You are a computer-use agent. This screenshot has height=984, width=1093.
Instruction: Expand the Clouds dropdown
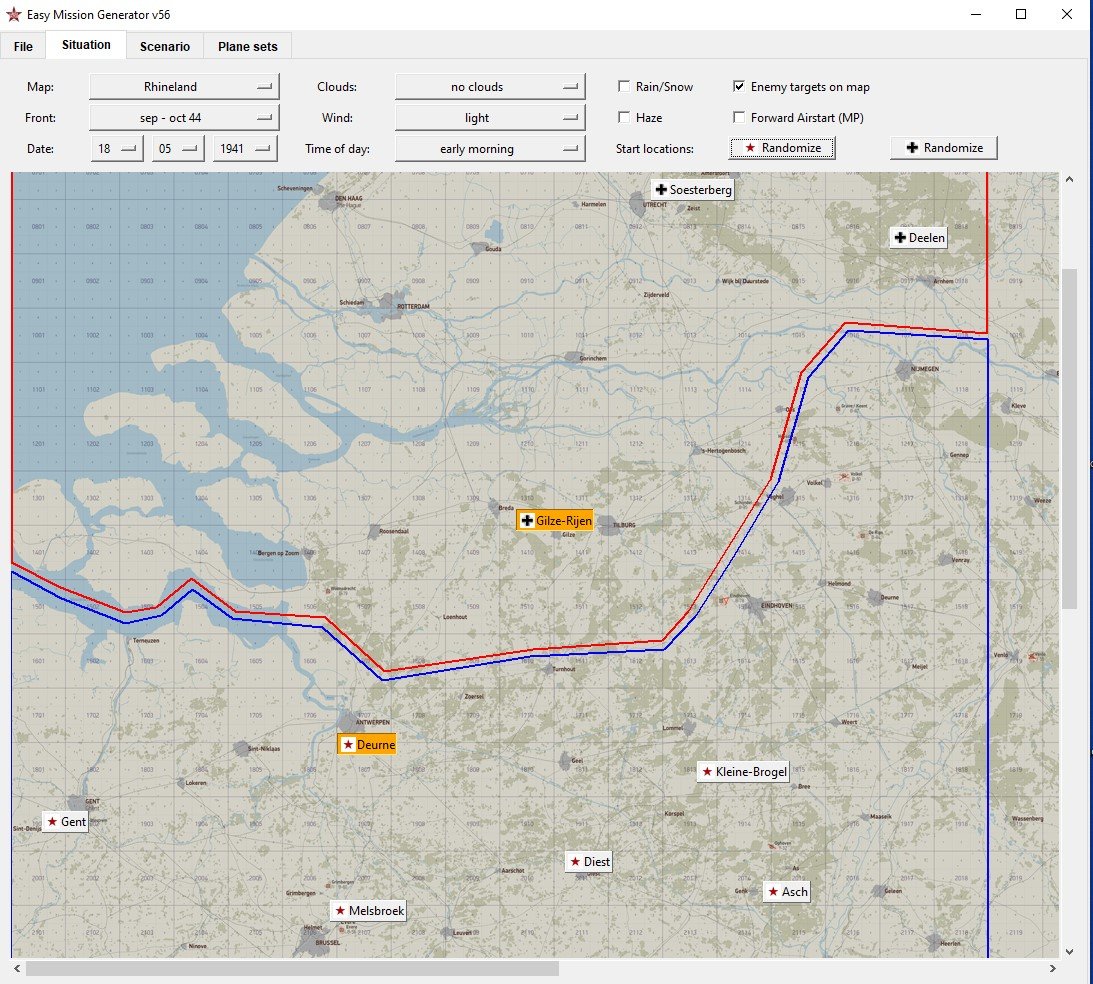[x=490, y=86]
